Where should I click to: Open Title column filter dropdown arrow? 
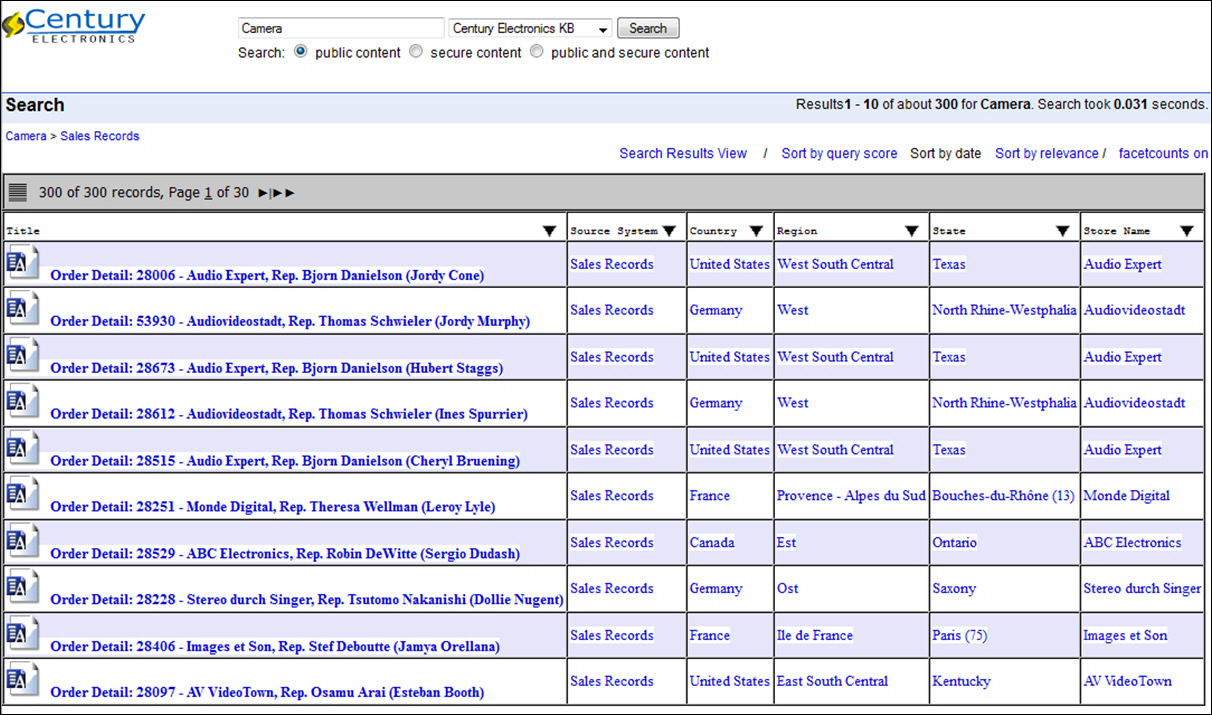click(549, 231)
